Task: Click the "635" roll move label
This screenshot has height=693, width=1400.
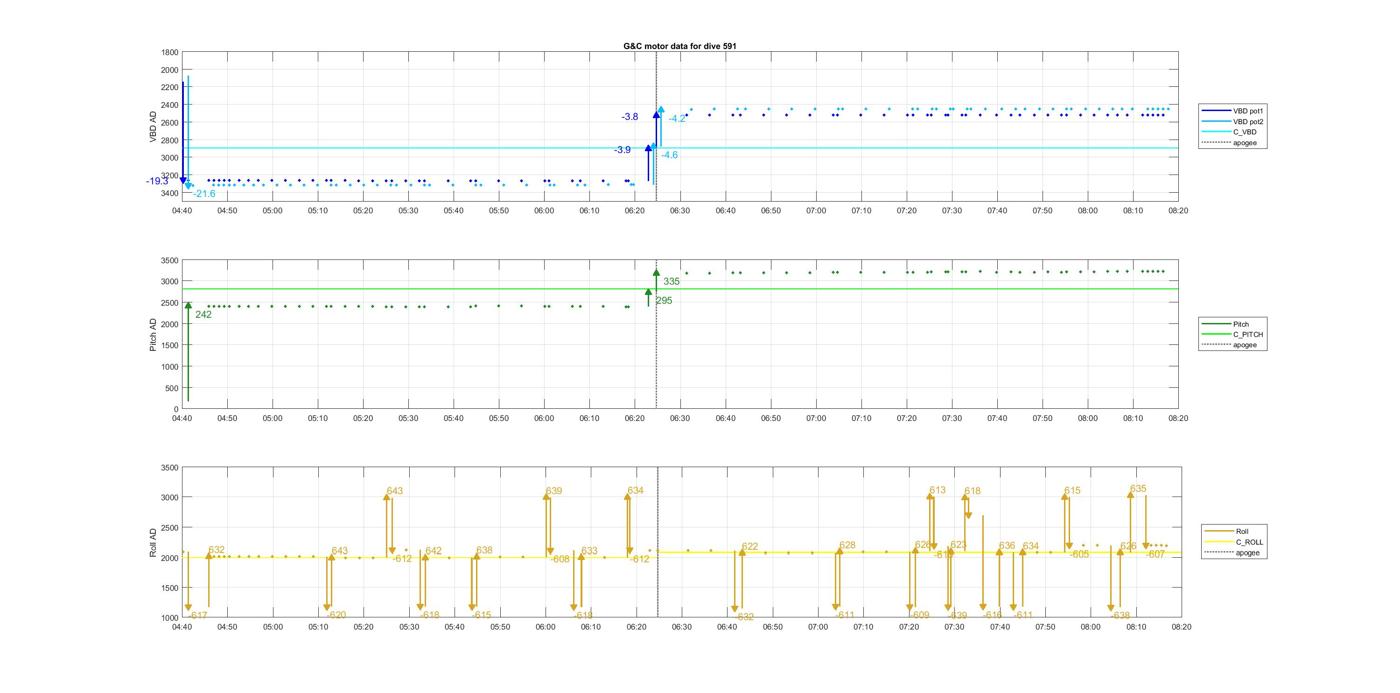Action: (1138, 489)
